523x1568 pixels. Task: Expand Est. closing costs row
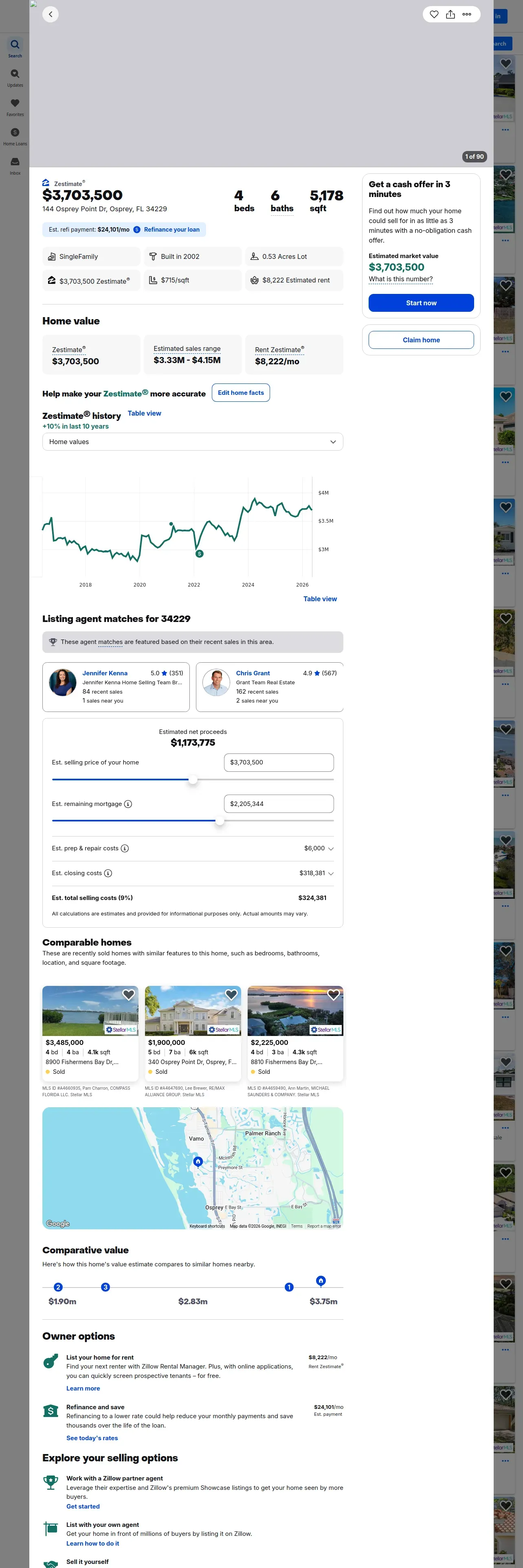click(331, 874)
